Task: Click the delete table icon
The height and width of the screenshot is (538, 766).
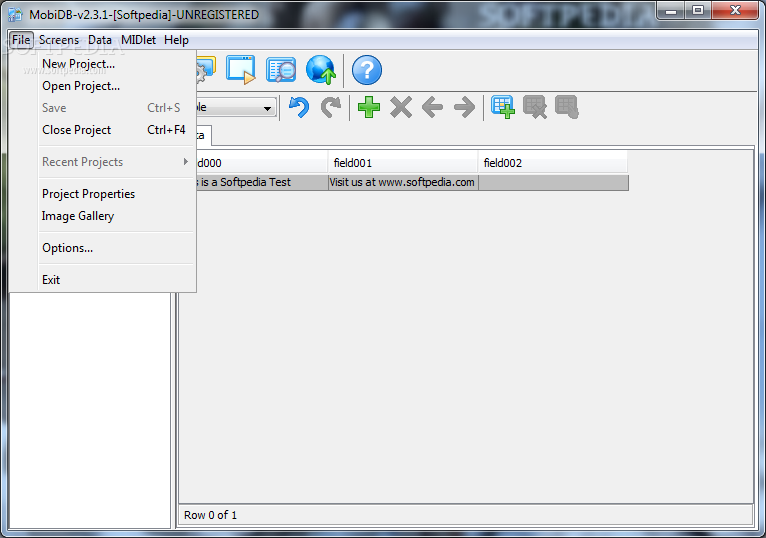Action: [535, 107]
